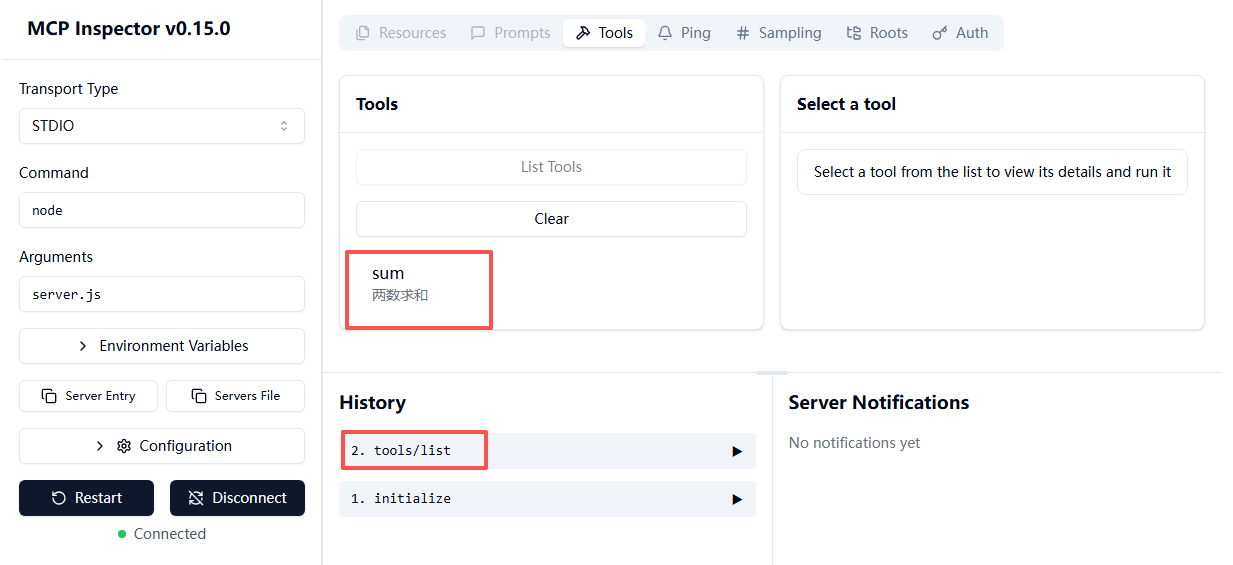Image resolution: width=1233 pixels, height=565 pixels.
Task: Focus the Arguments server.js field
Action: (161, 294)
